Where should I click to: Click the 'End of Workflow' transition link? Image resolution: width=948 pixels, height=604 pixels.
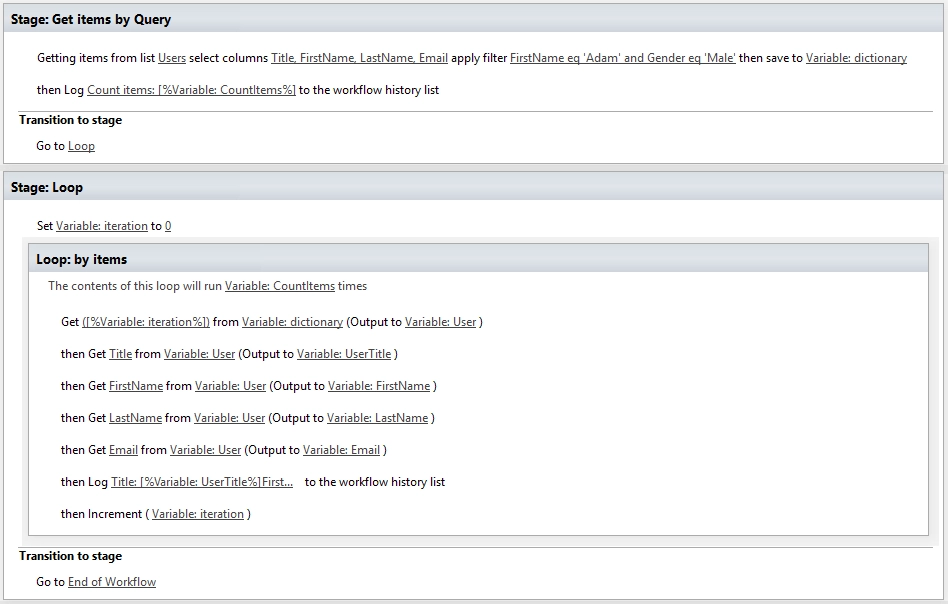112,582
